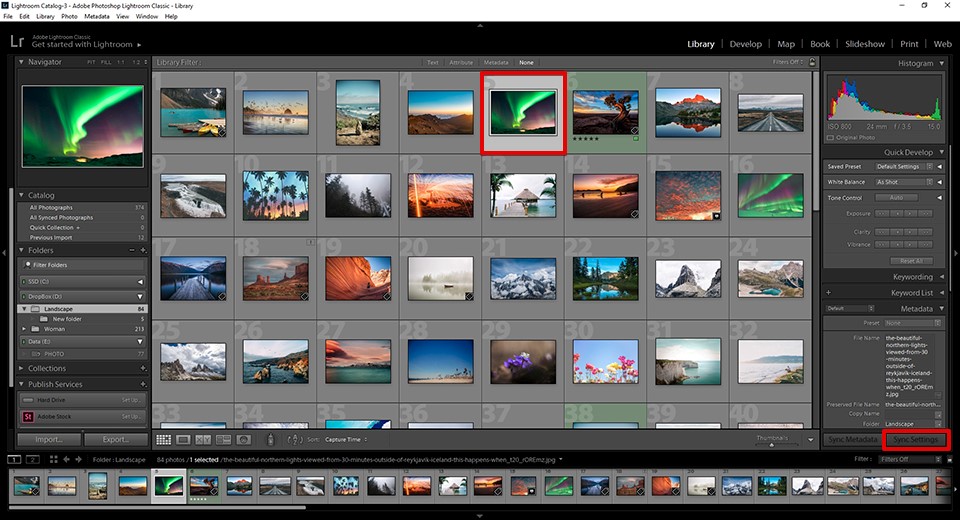Image resolution: width=960 pixels, height=520 pixels.
Task: Open the Slideshow module
Action: pyautogui.click(x=864, y=44)
